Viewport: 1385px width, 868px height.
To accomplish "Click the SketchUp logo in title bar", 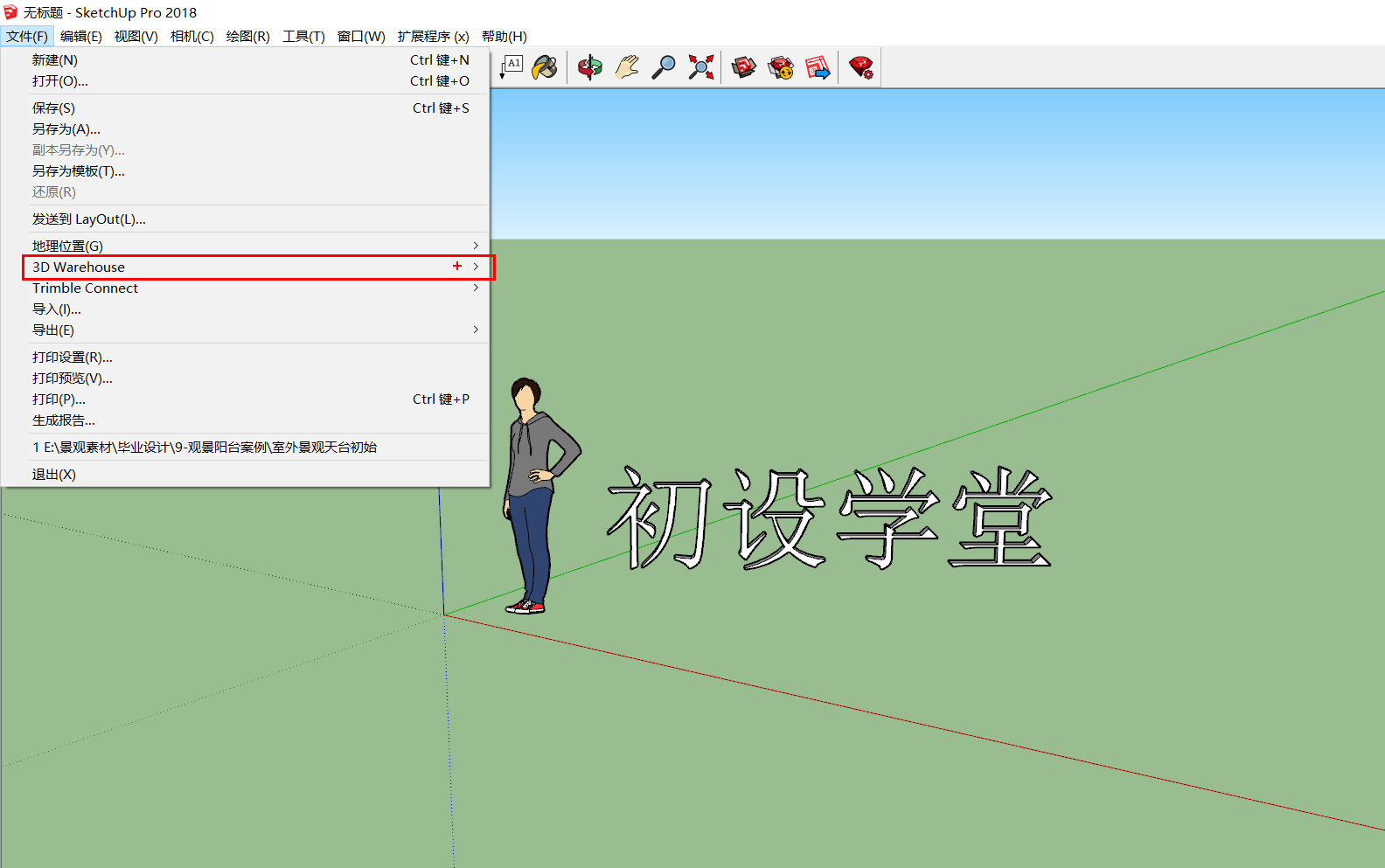I will click(10, 12).
